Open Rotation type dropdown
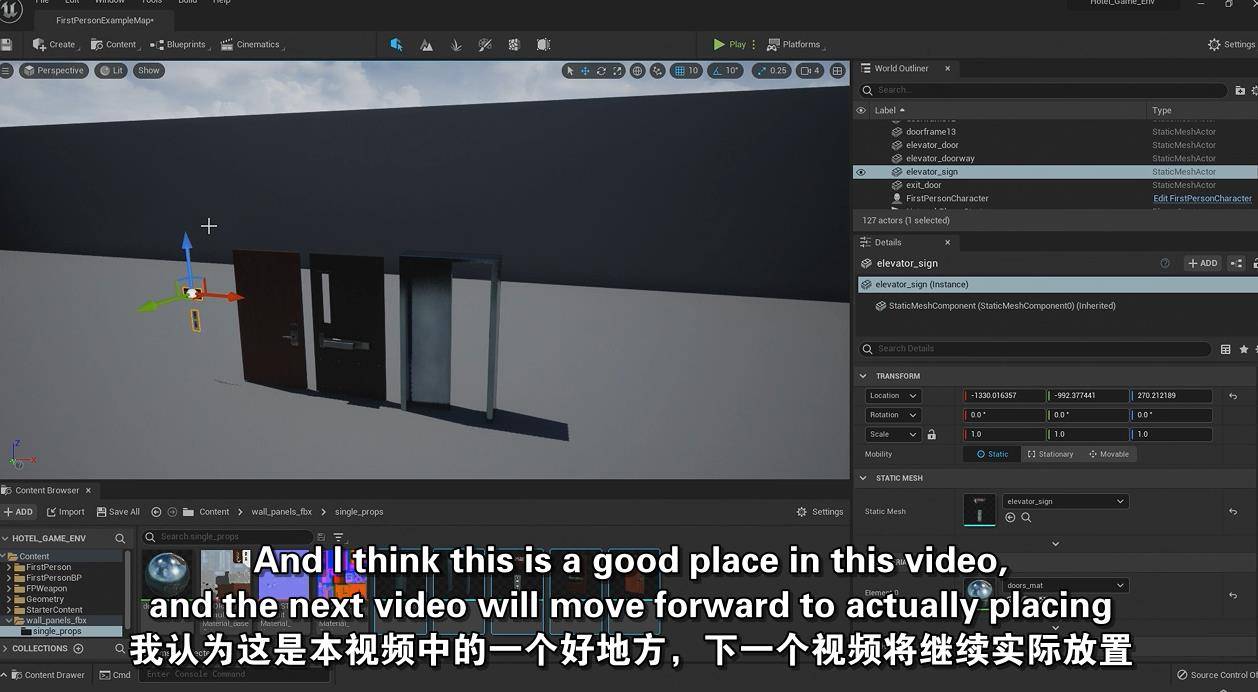The width and height of the screenshot is (1258, 692). 893,415
